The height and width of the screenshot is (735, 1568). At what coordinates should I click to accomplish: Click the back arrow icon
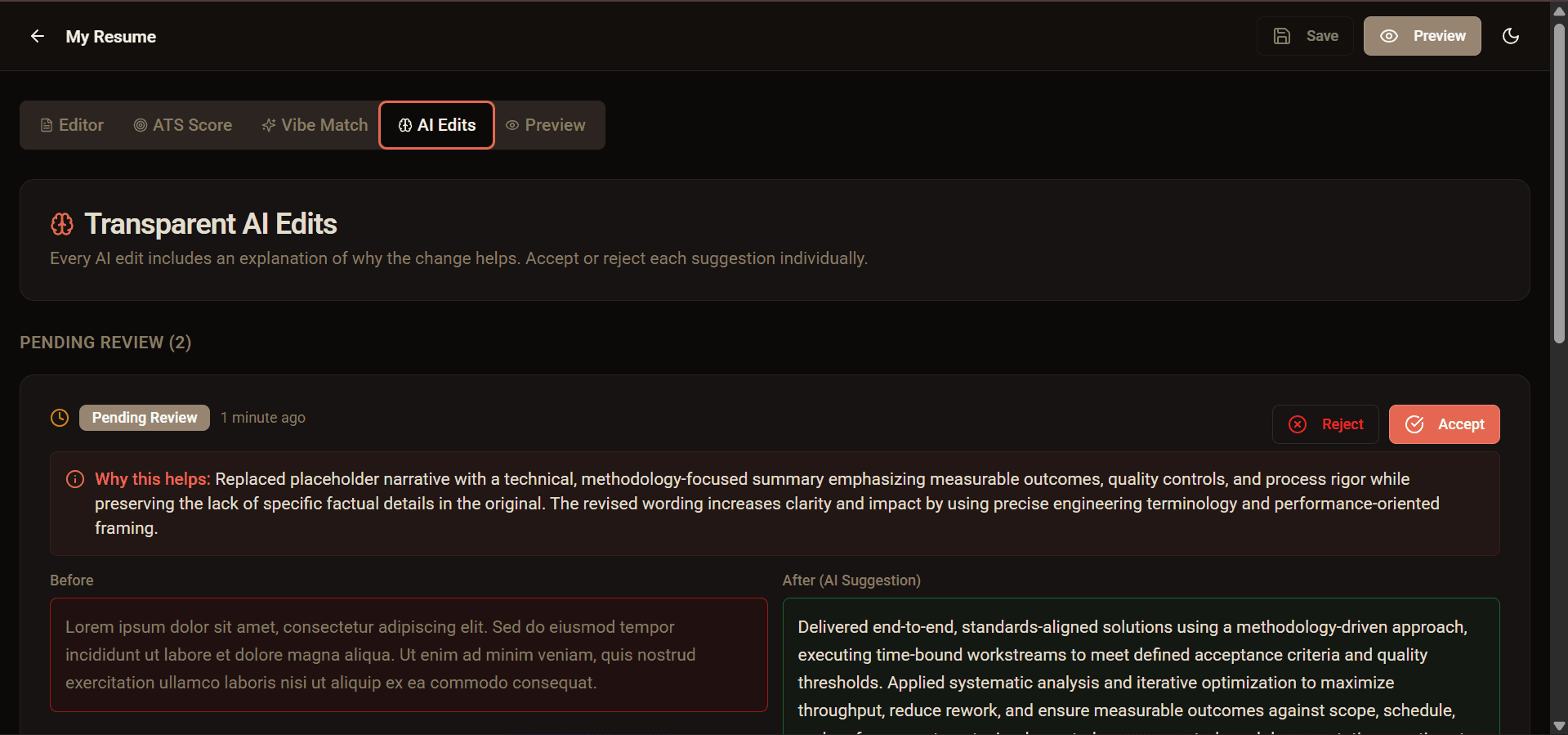click(38, 36)
